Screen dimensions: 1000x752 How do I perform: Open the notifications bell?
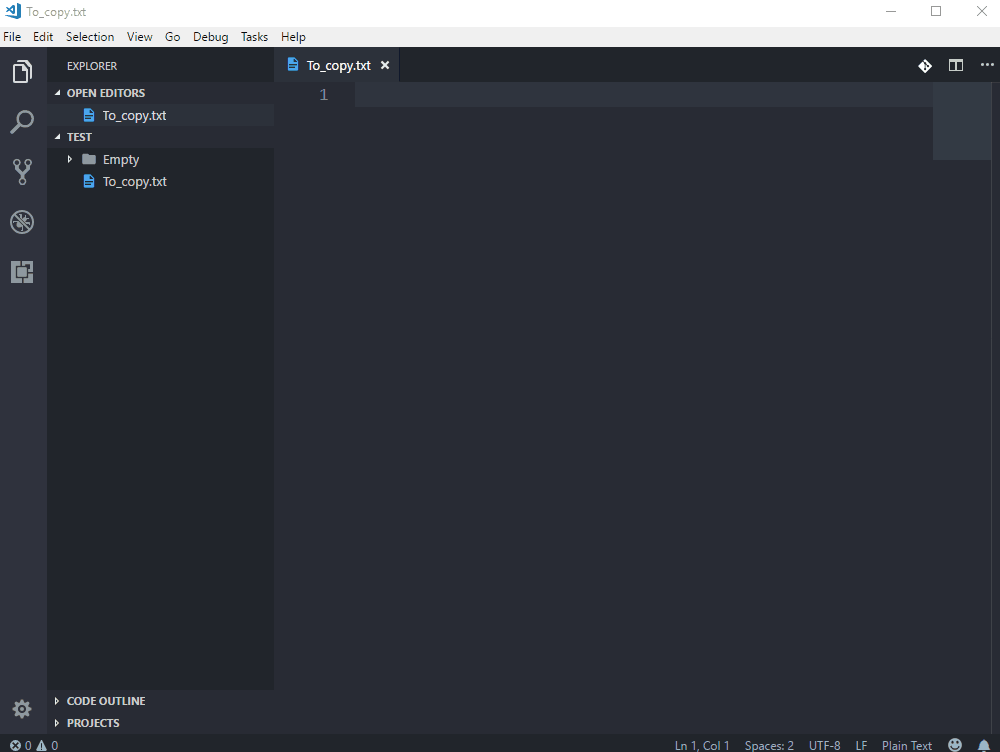985,745
